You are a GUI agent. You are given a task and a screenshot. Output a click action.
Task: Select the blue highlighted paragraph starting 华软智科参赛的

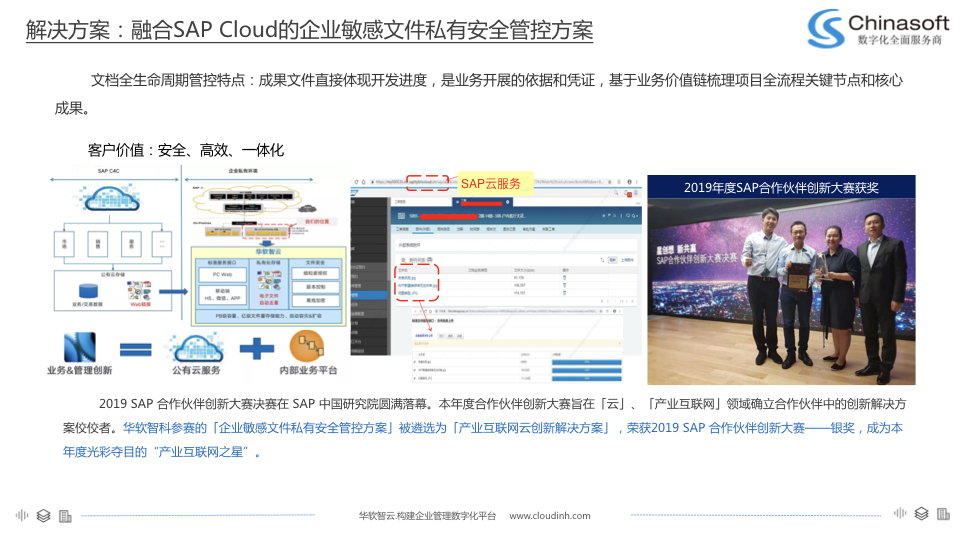coord(482,440)
